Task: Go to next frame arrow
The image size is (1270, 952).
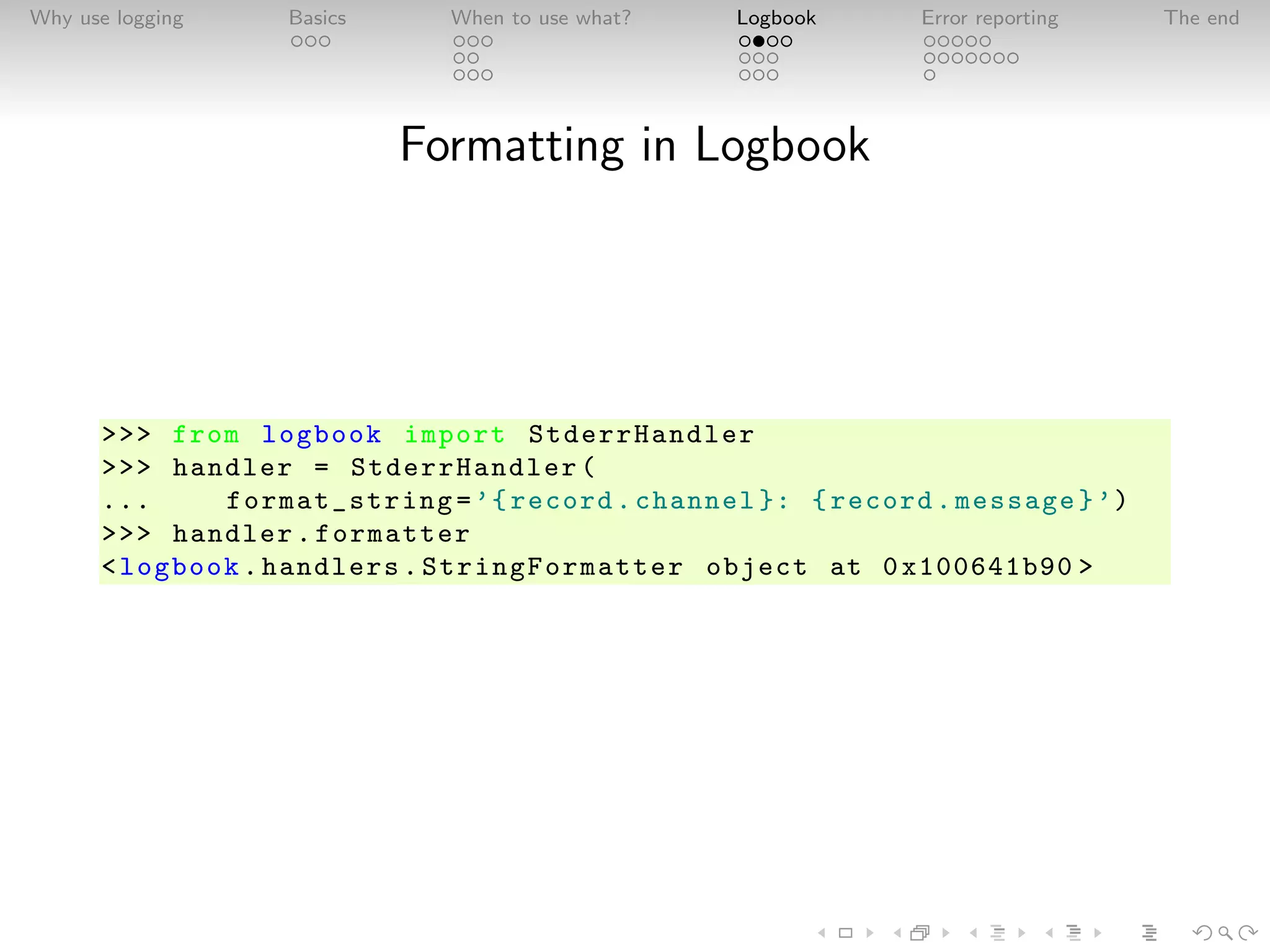Action: [x=946, y=932]
